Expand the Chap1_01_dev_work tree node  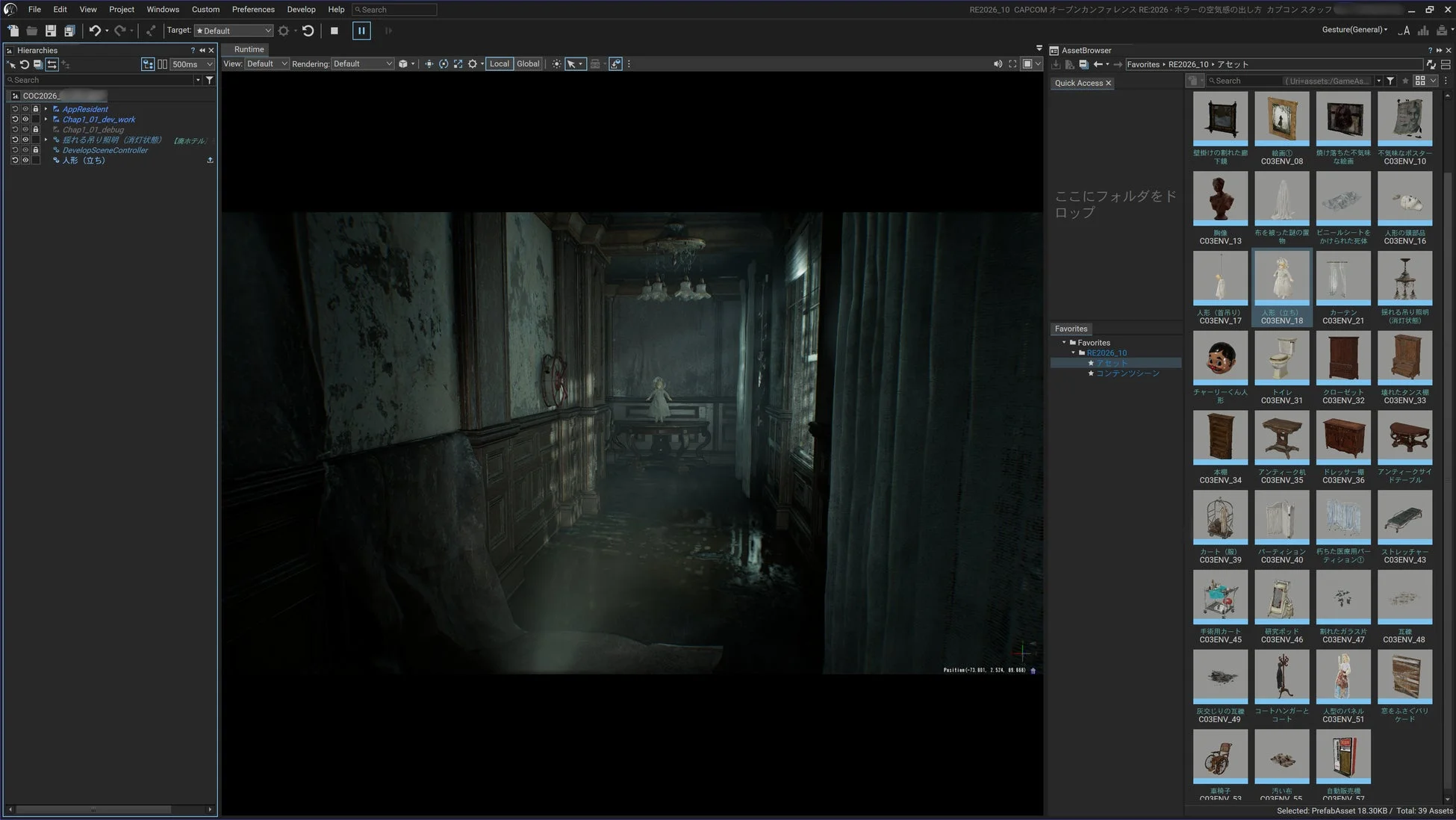(x=46, y=119)
